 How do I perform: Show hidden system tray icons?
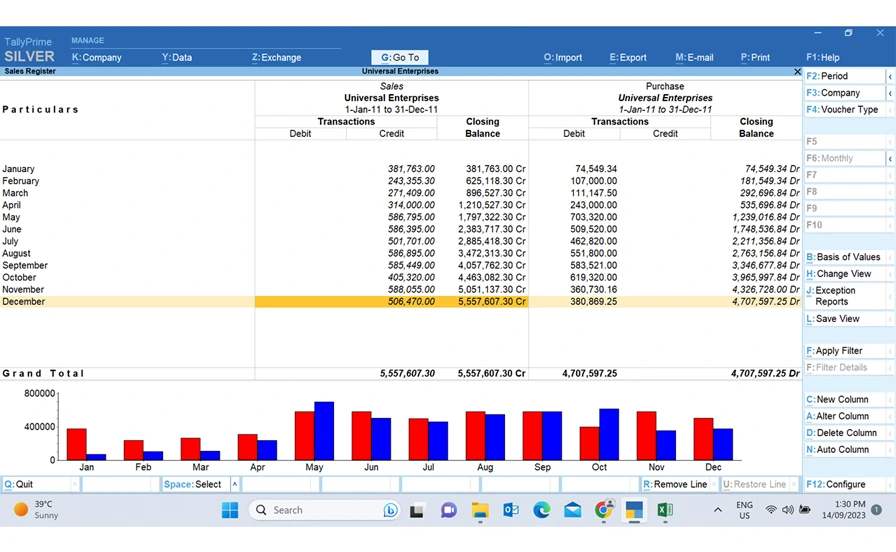pyautogui.click(x=718, y=510)
